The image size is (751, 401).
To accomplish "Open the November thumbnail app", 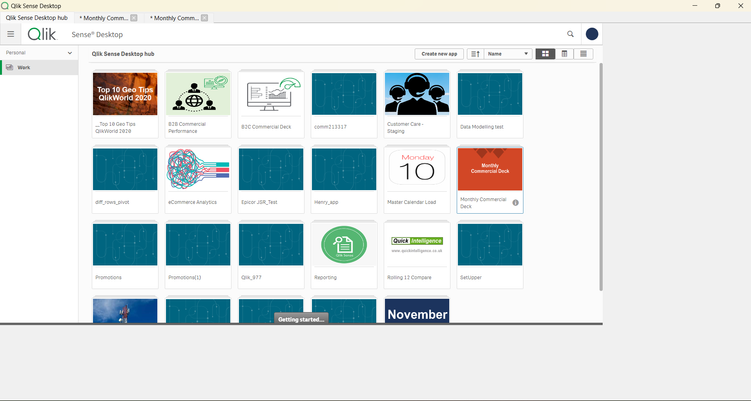I will point(417,310).
